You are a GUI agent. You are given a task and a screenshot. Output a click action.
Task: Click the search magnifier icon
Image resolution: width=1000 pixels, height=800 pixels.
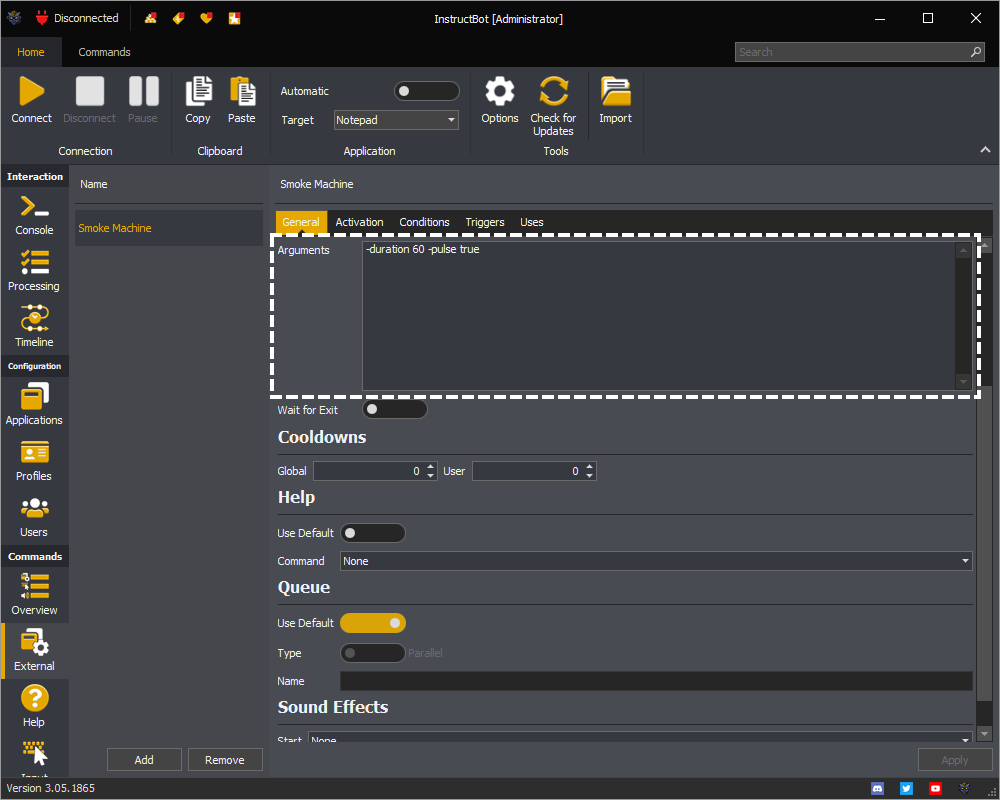tap(976, 52)
